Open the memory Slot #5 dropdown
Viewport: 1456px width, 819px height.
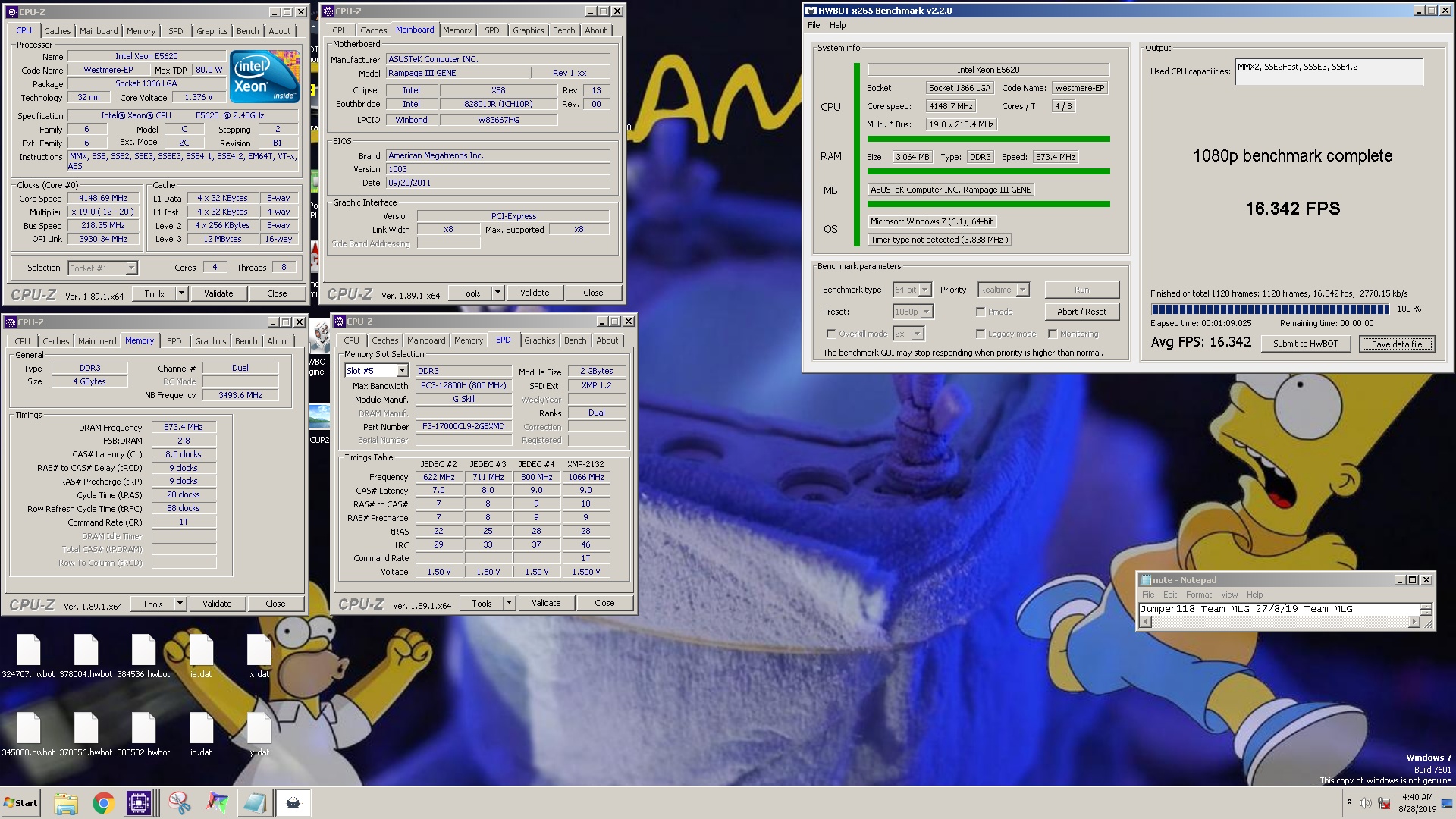376,371
